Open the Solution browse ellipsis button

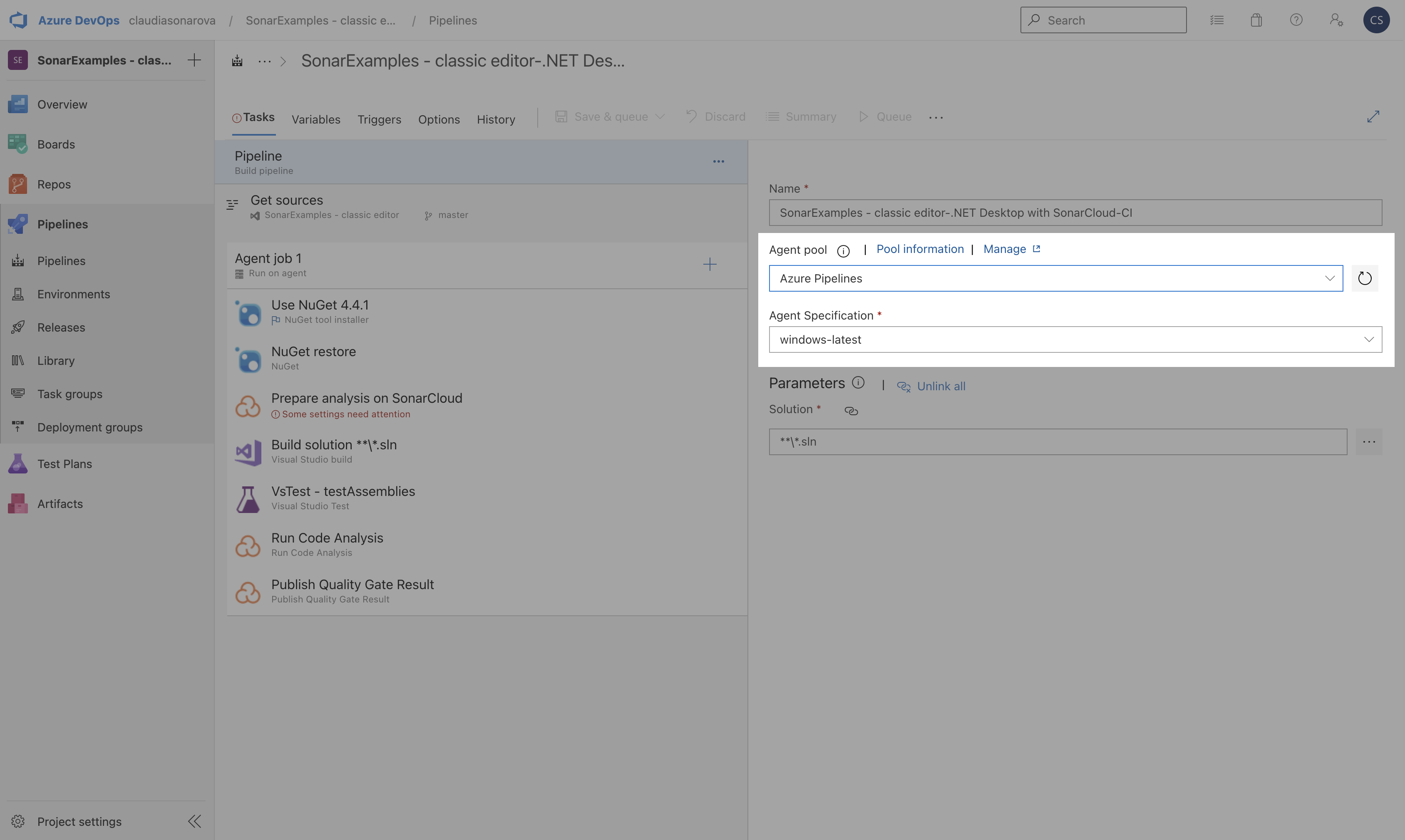click(x=1369, y=441)
